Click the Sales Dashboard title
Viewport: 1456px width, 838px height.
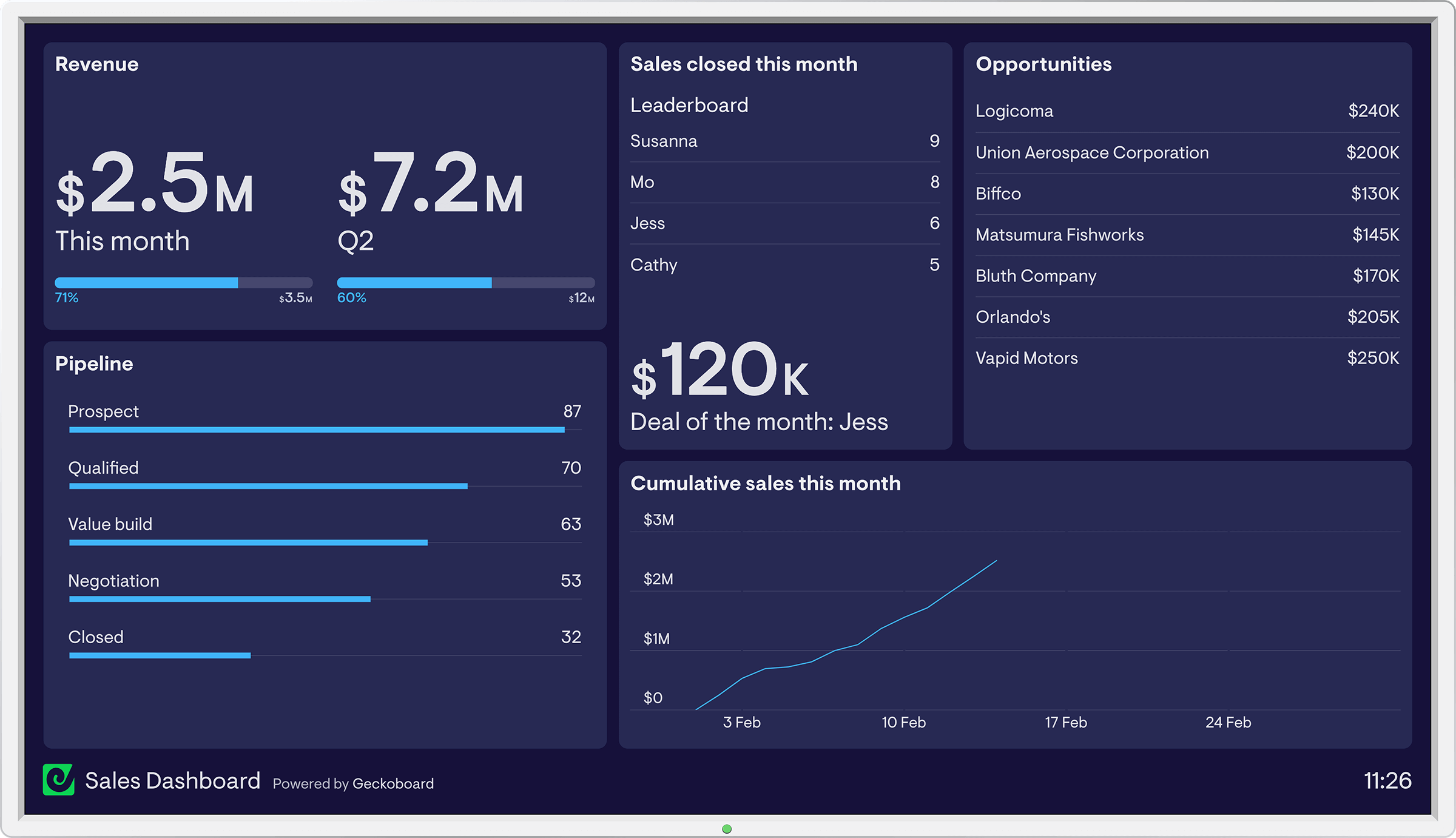click(173, 781)
